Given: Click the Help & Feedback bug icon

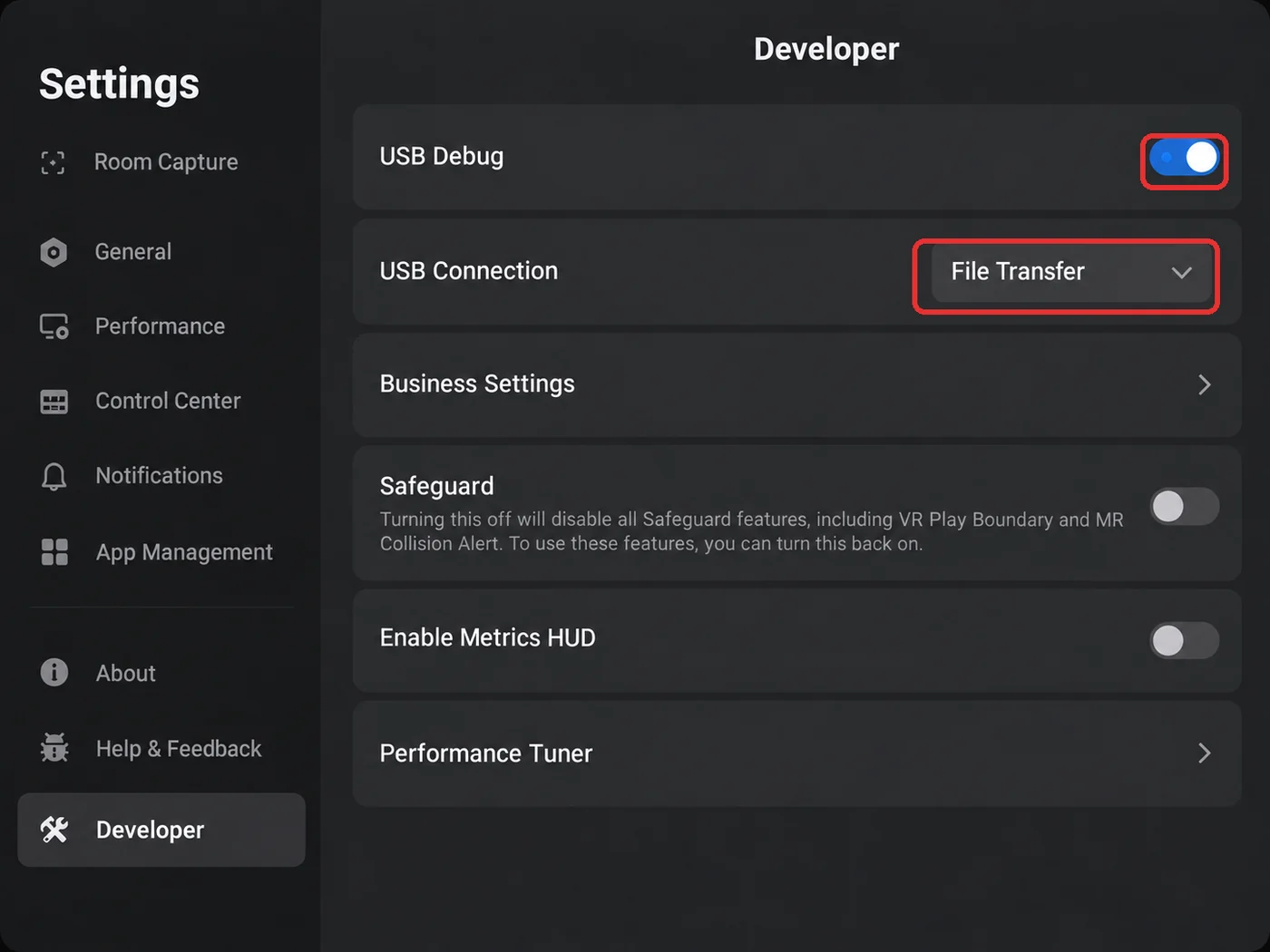Looking at the screenshot, I should pos(54,748).
